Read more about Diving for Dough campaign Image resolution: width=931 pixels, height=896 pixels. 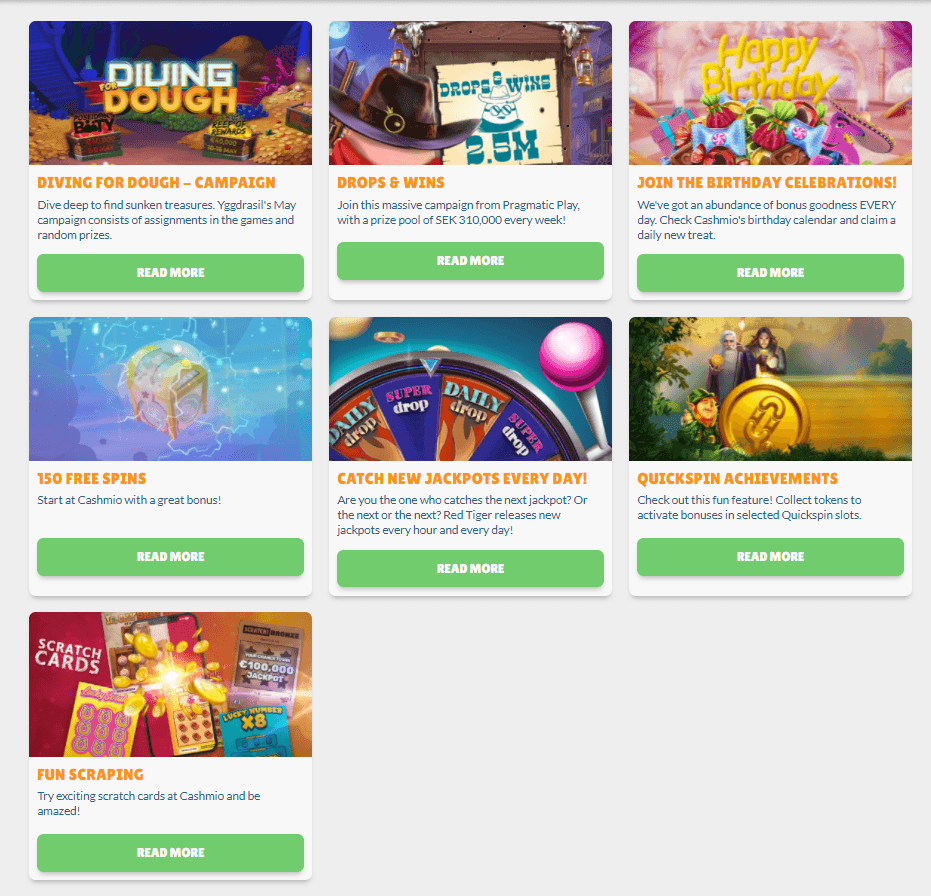(x=170, y=273)
